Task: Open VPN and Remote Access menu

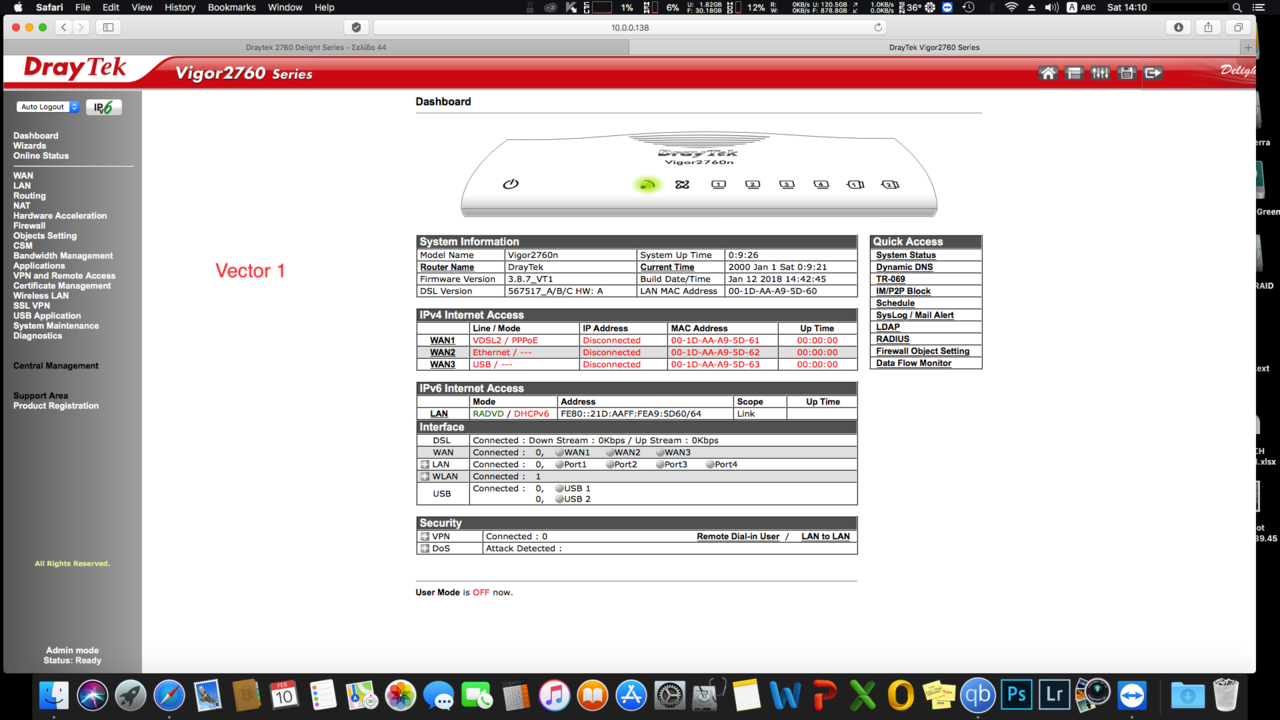Action: click(x=64, y=276)
